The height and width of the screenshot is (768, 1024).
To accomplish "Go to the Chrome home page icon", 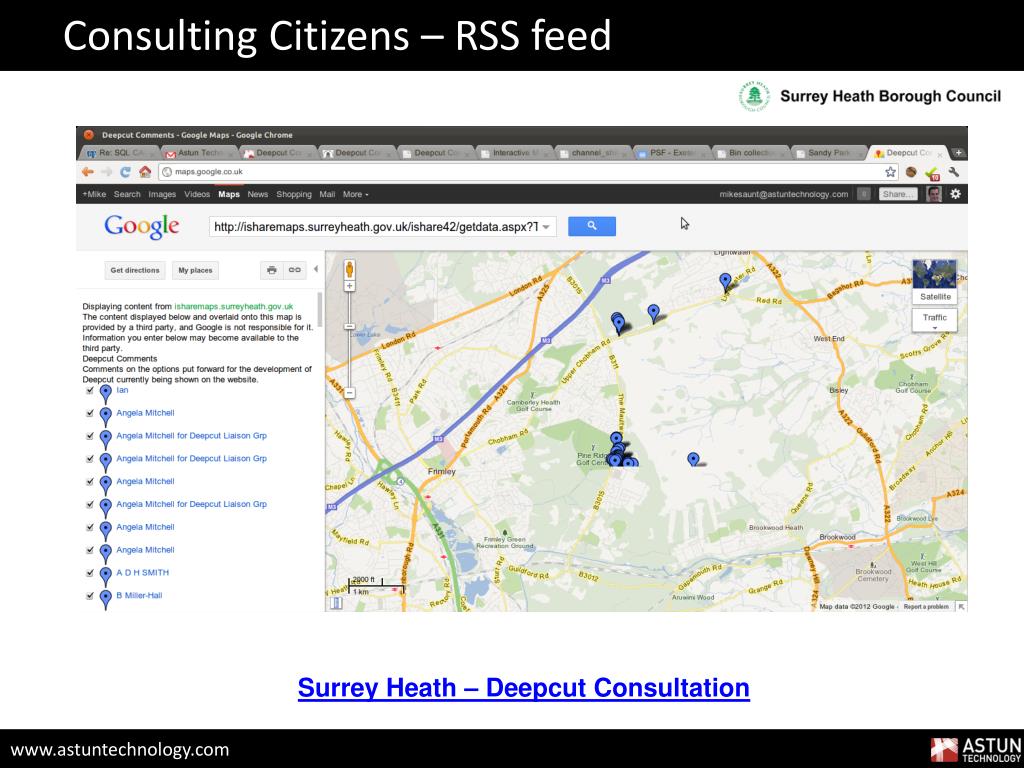I will coord(145,172).
